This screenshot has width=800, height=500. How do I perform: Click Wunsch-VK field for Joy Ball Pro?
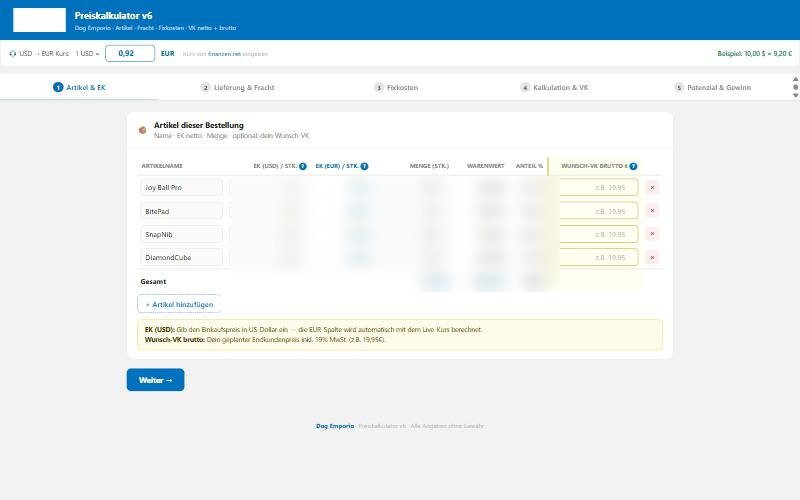(598, 188)
